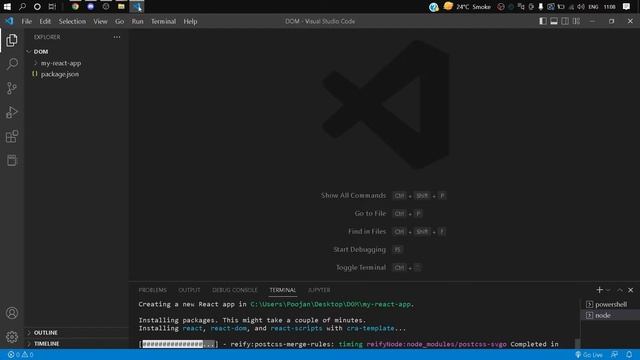
Task: Open the Search view in activity bar
Action: click(12, 64)
